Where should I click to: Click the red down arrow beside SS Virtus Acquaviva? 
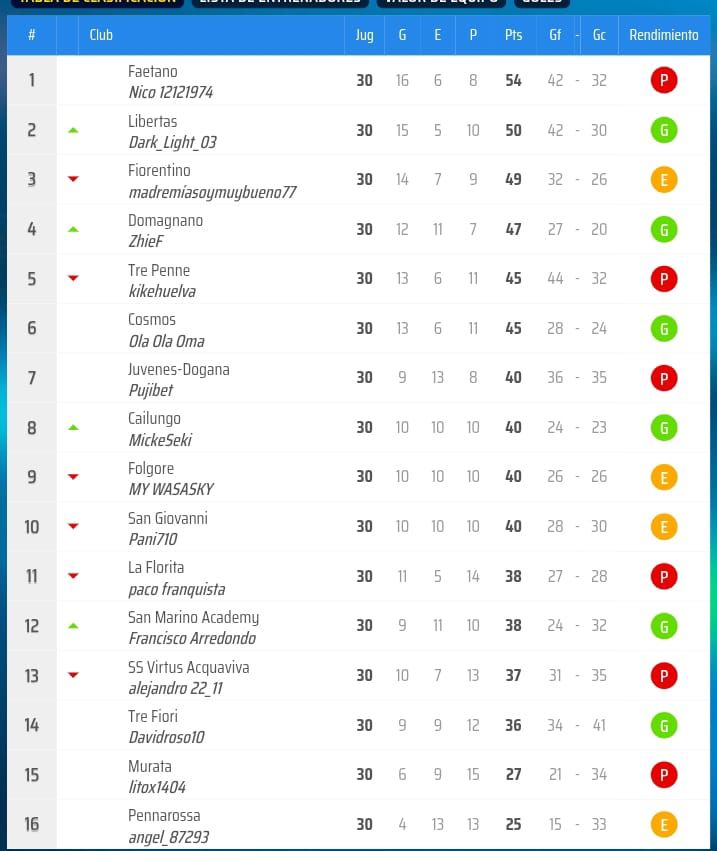click(x=72, y=675)
